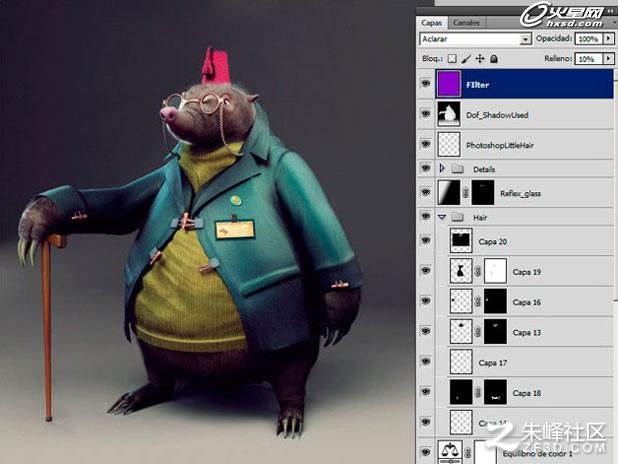Viewport: 618px width, 464px height.
Task: Collapse the Hair layer group
Action: click(x=442, y=217)
